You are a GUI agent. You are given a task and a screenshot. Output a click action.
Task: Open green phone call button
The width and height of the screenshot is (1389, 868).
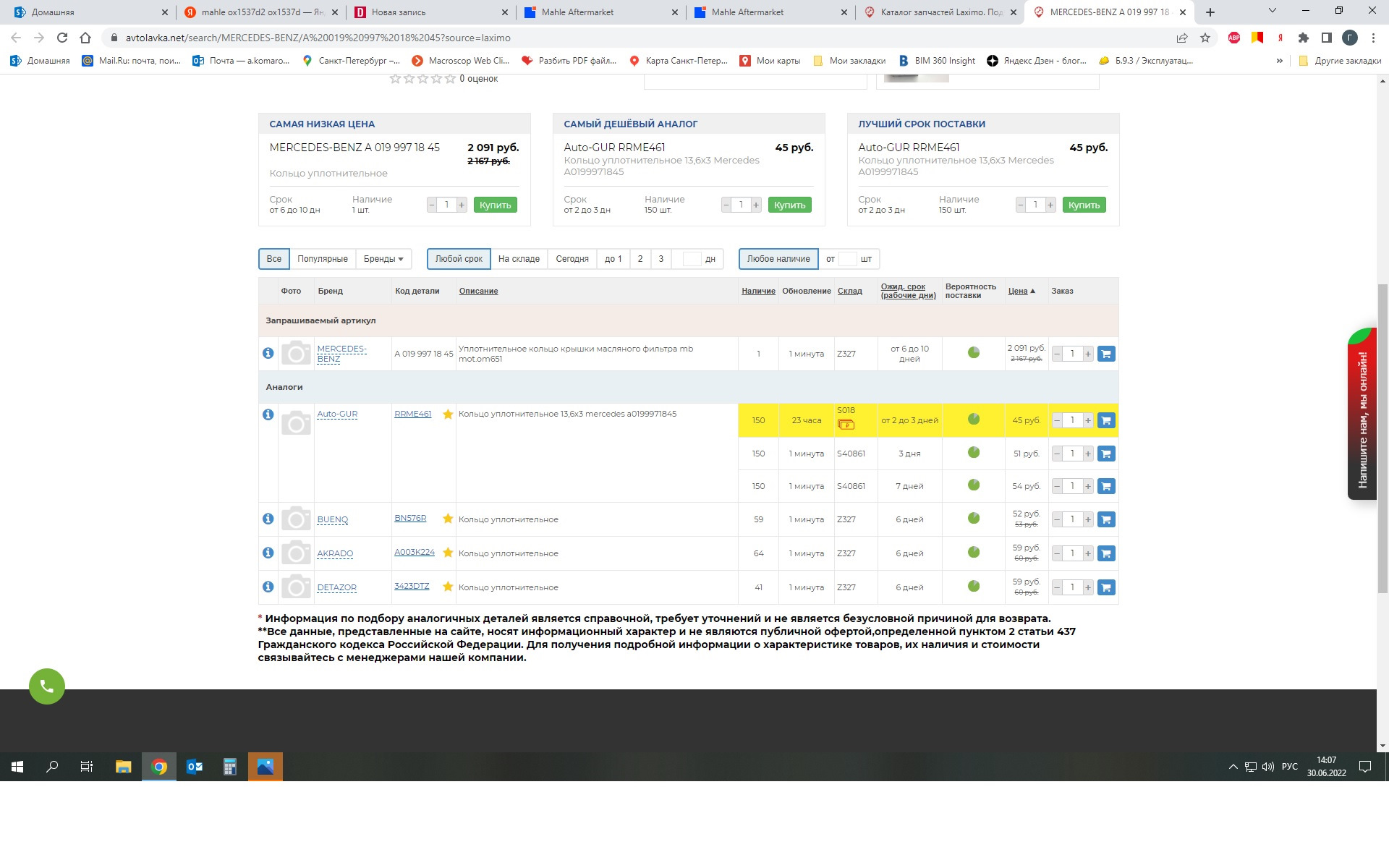(47, 686)
